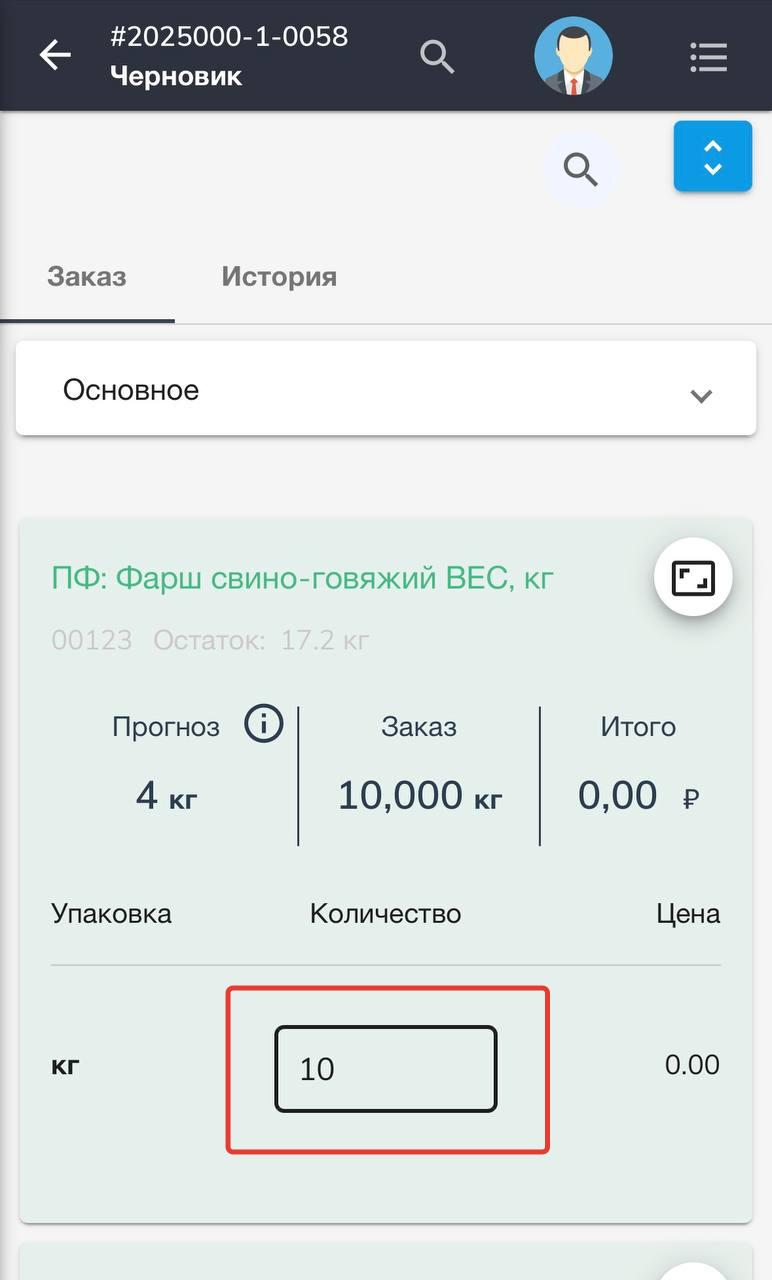Click the Итого total 0,00 ₽
Viewport: 772px width, 1280px height.
click(x=638, y=796)
